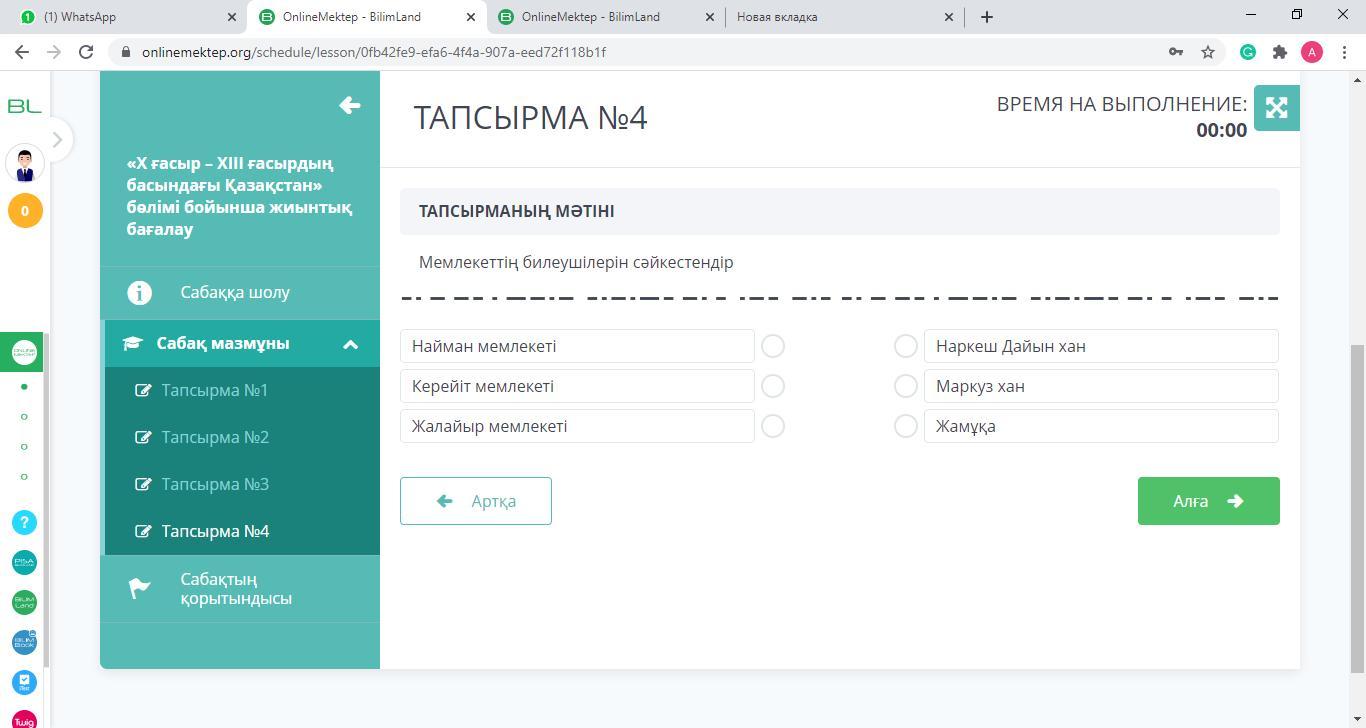Click the Артқа back button

pos(476,501)
